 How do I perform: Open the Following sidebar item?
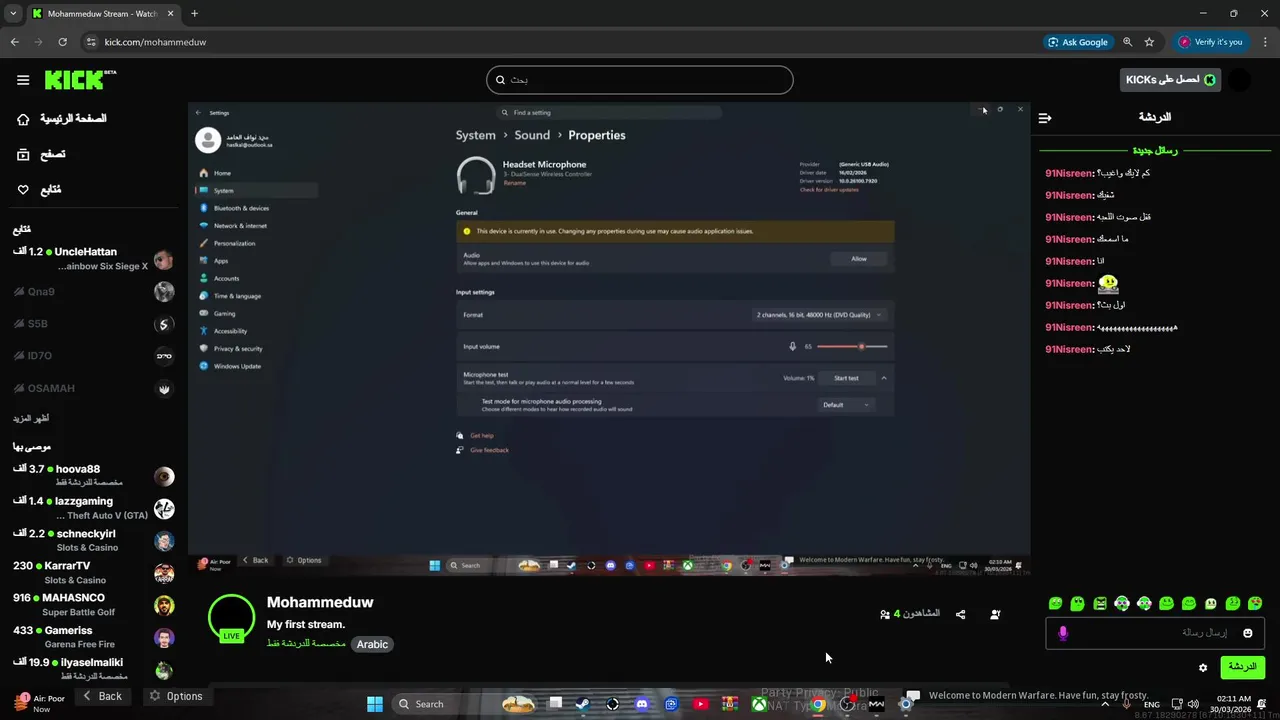click(x=39, y=190)
